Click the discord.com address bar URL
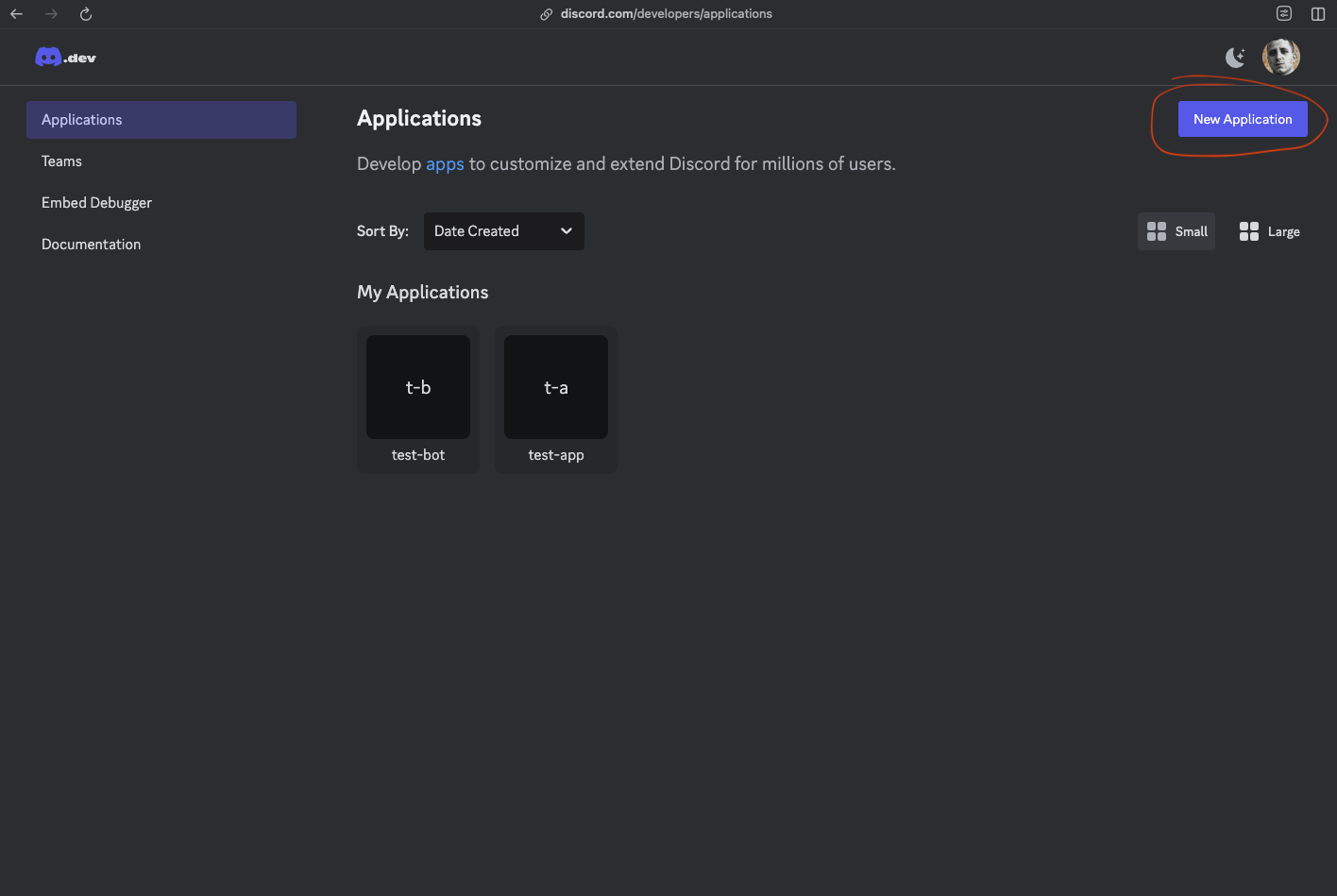This screenshot has height=896, width=1337. coord(667,14)
